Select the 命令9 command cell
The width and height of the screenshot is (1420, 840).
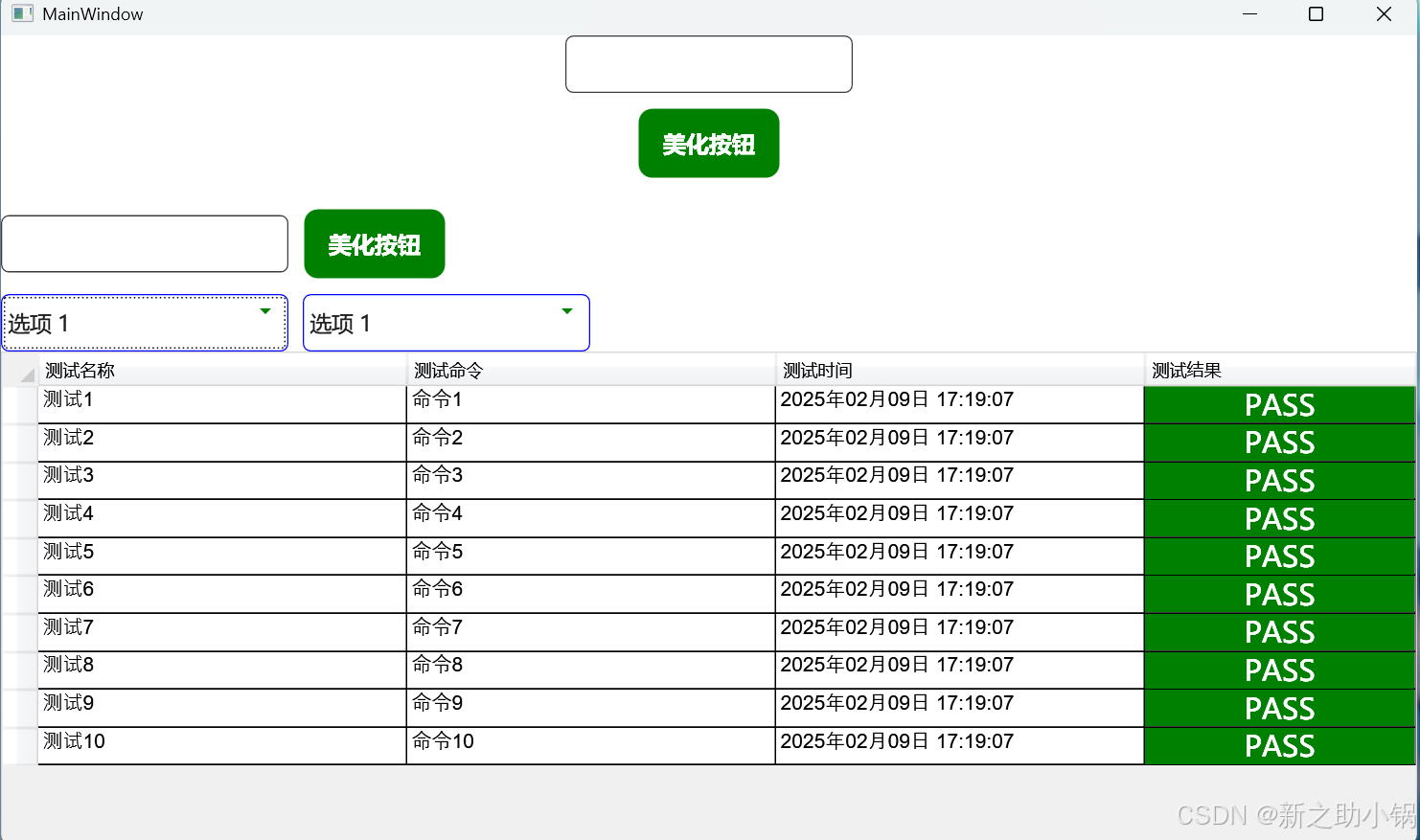click(591, 708)
